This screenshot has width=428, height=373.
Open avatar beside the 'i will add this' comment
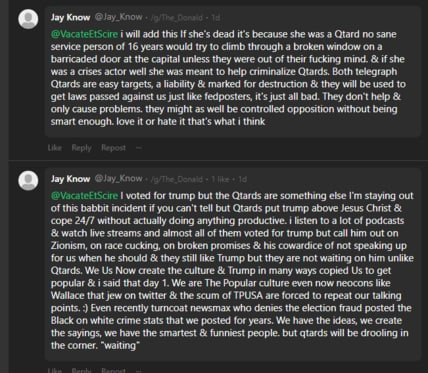pyautogui.click(x=28, y=19)
